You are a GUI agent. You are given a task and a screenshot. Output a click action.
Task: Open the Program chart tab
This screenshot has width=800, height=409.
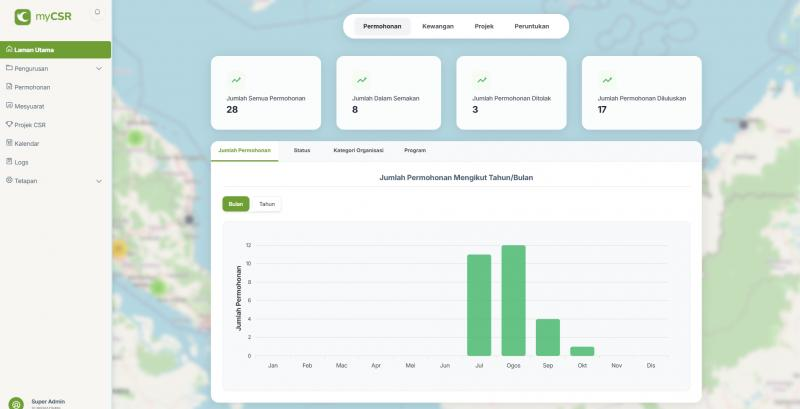[x=415, y=150]
